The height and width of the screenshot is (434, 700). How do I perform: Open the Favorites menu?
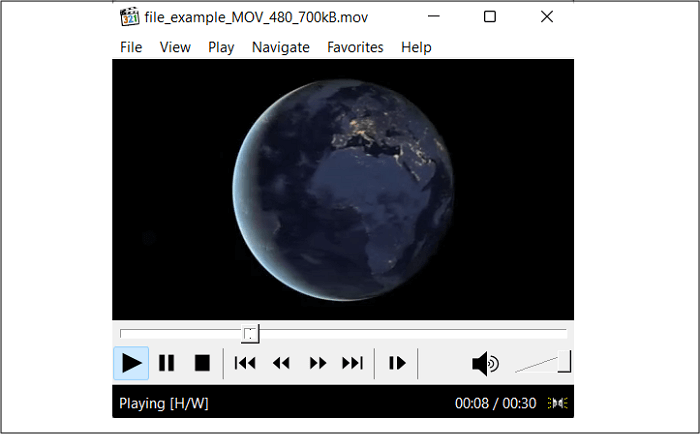(x=355, y=47)
